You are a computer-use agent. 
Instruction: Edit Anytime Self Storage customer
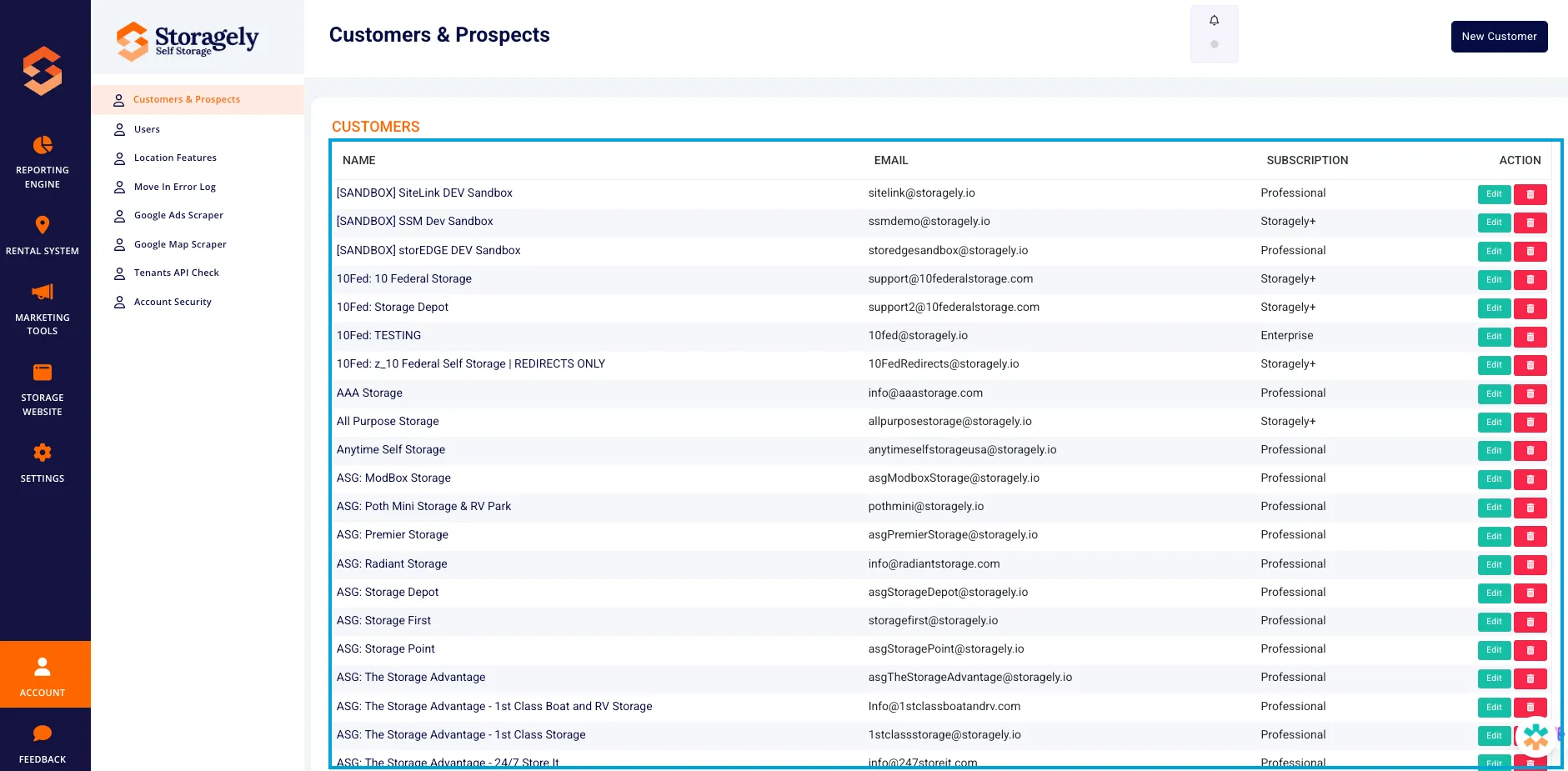(1494, 451)
